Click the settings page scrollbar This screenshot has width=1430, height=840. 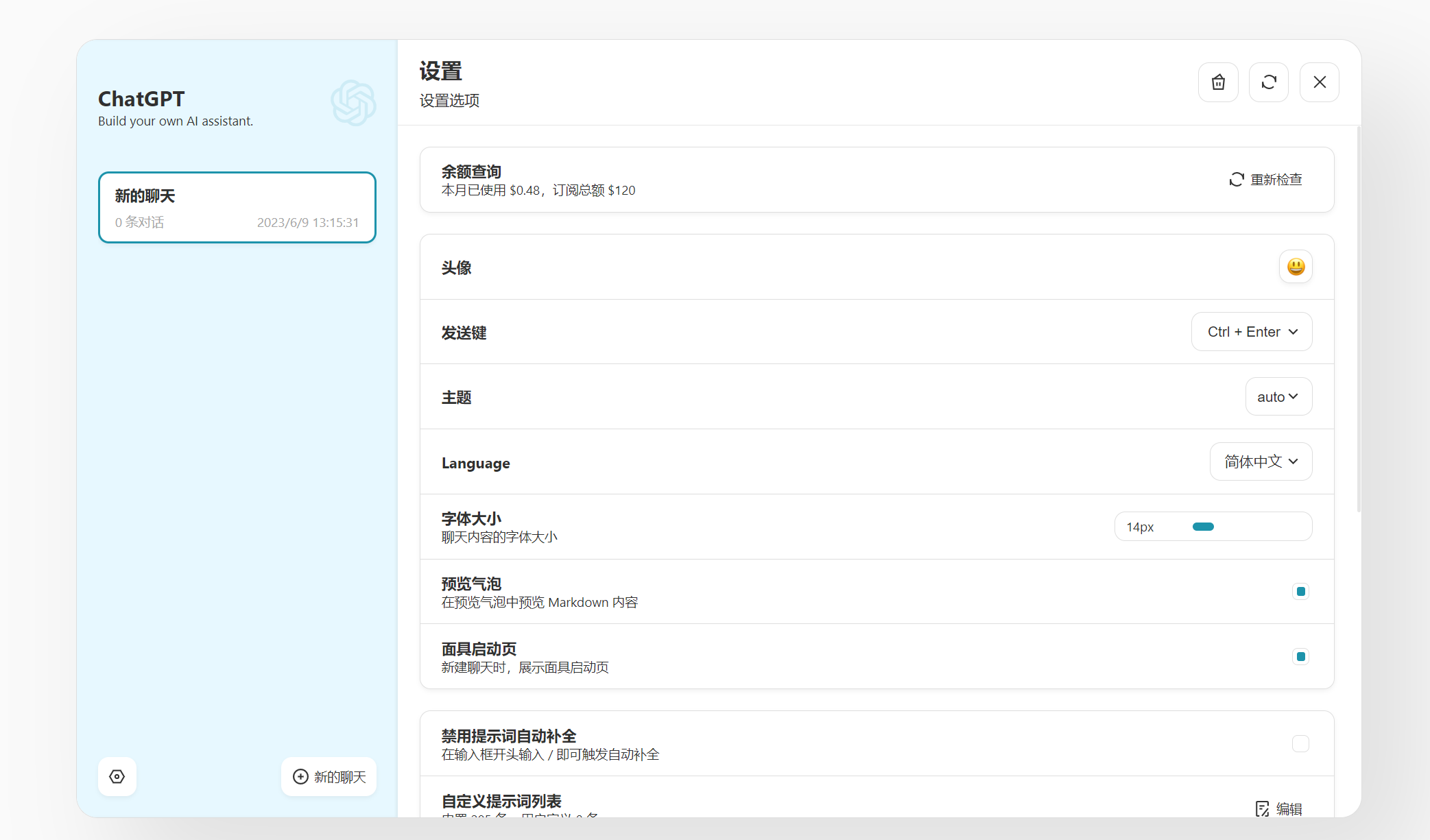click(1359, 319)
